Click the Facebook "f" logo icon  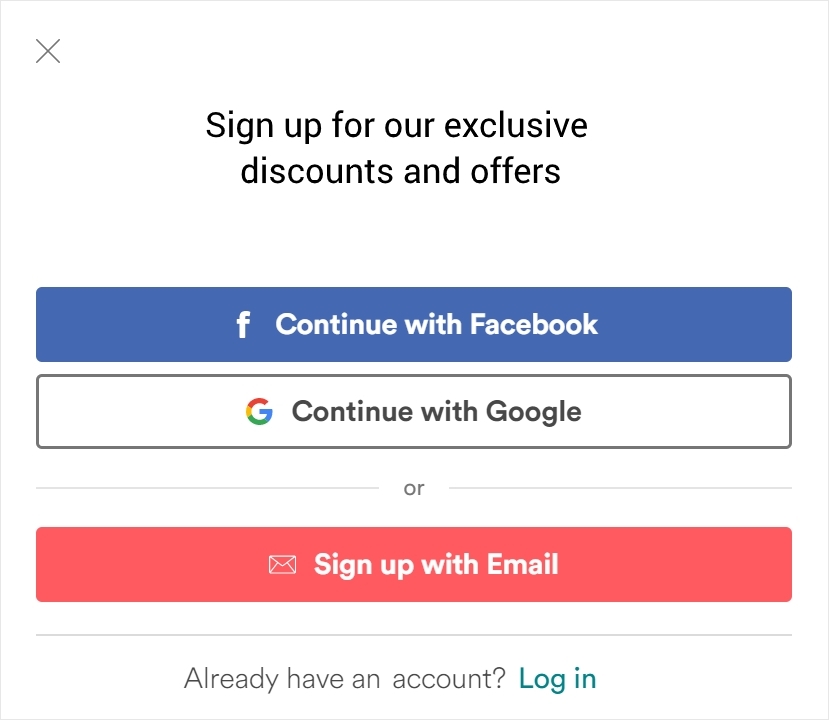243,325
